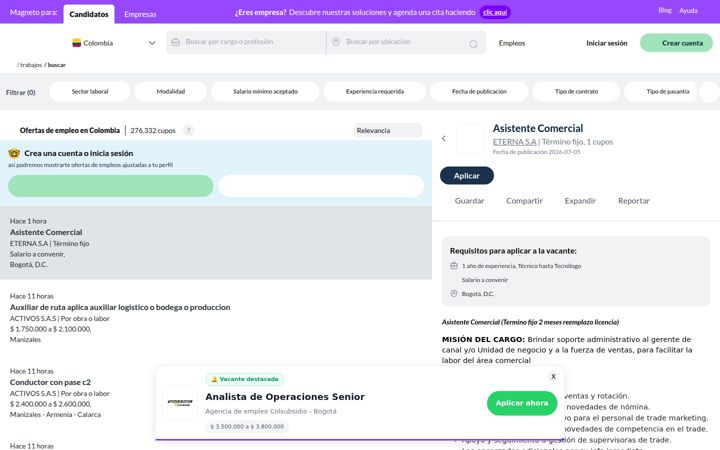
Task: Click the Buscar por cargo o profesión field
Action: [246, 42]
